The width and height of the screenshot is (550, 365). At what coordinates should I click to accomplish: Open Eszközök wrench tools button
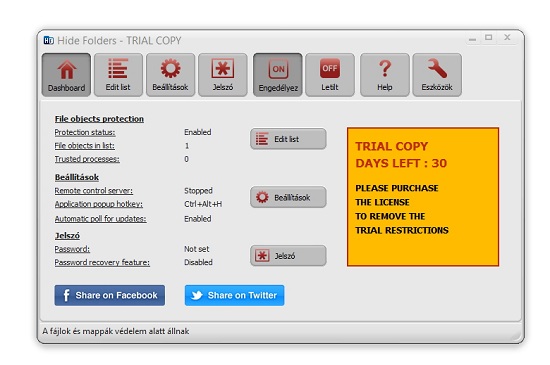coord(437,75)
